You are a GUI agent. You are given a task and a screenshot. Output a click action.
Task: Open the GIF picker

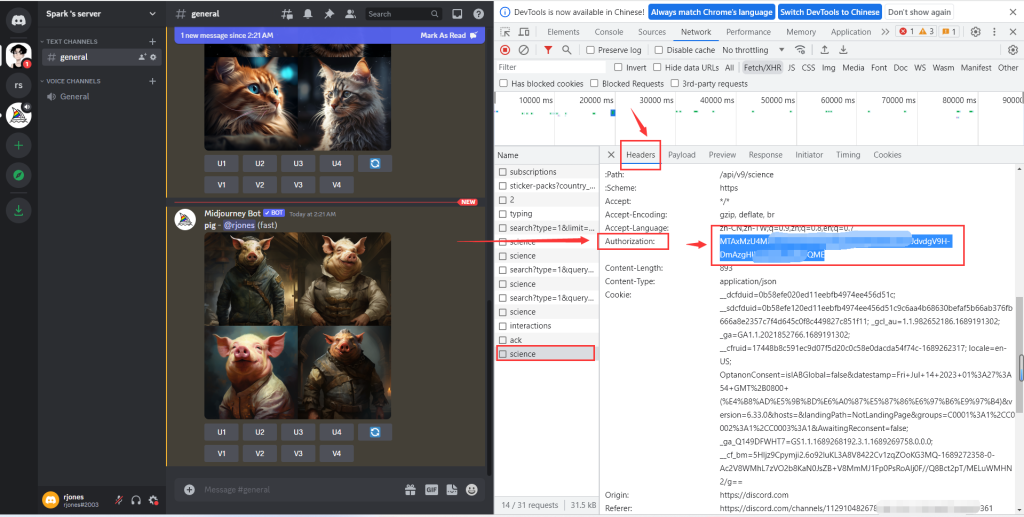click(x=432, y=490)
